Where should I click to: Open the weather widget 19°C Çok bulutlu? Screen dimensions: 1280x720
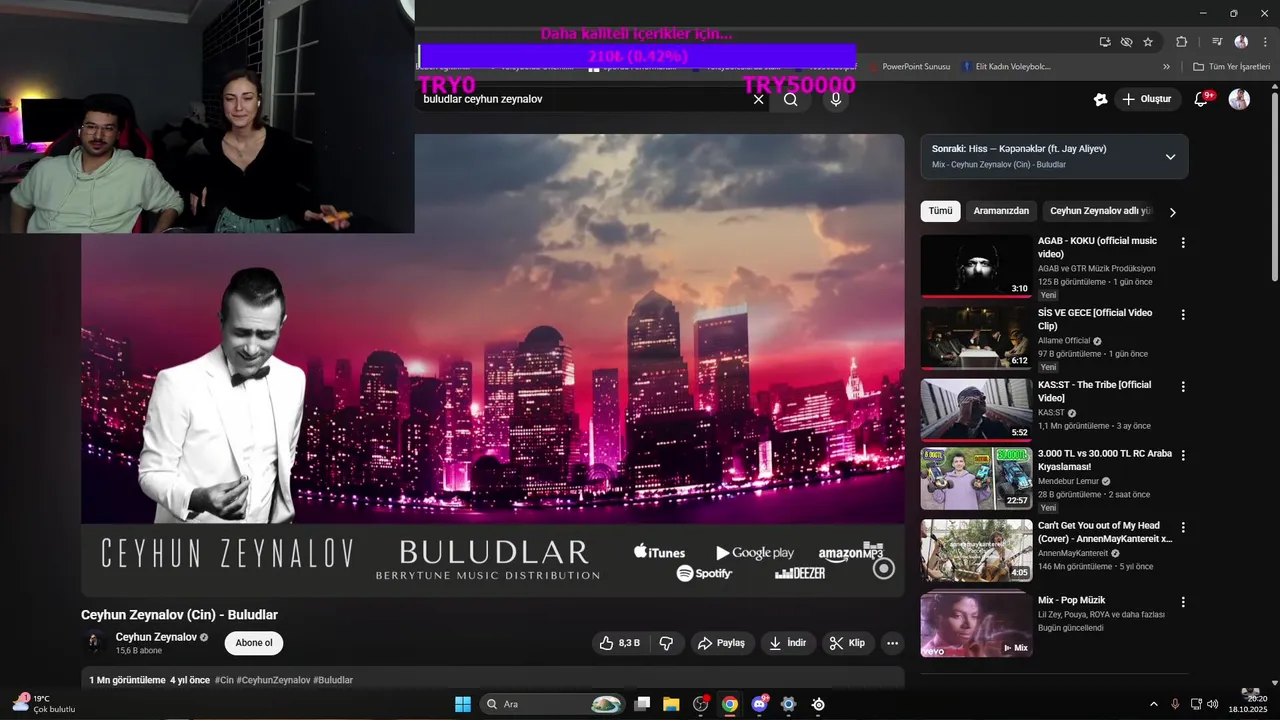pyautogui.click(x=44, y=704)
